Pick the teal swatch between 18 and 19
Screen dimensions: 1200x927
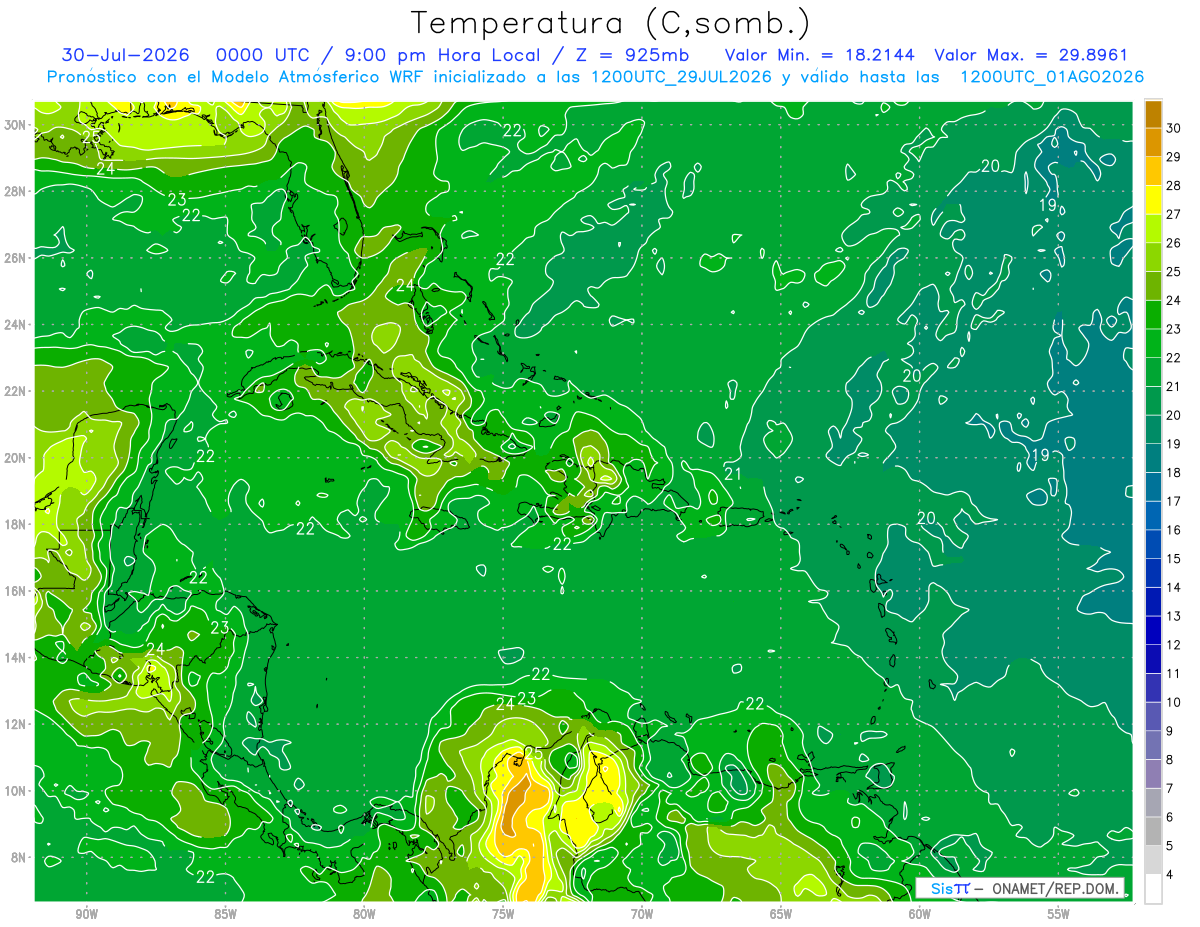click(1153, 458)
